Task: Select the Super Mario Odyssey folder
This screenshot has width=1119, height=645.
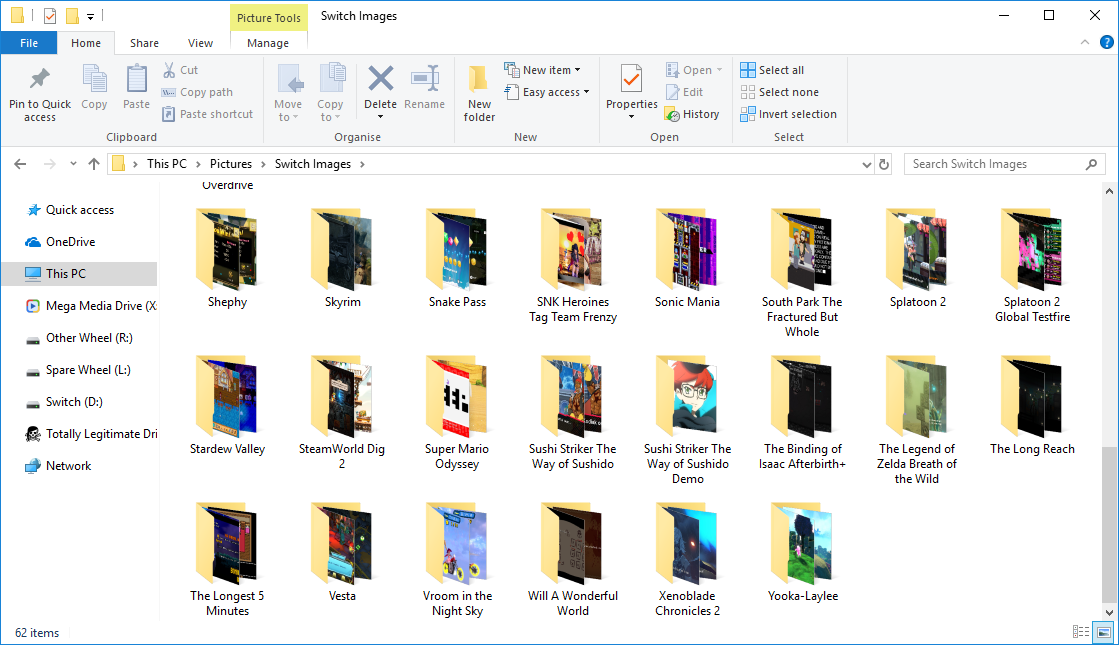Action: point(457,412)
